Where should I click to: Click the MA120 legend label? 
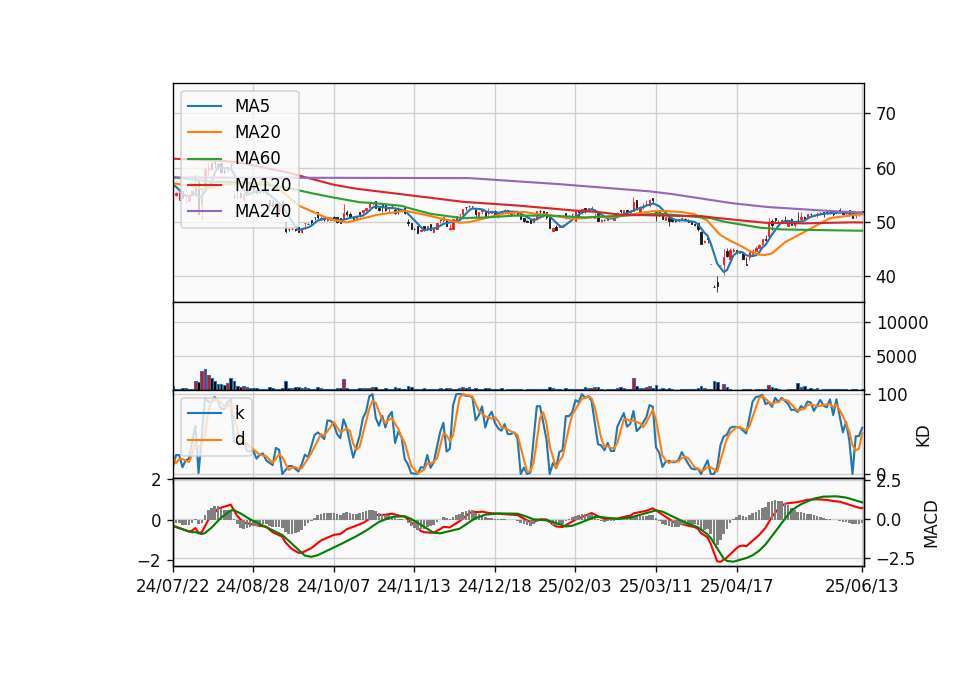coord(263,185)
